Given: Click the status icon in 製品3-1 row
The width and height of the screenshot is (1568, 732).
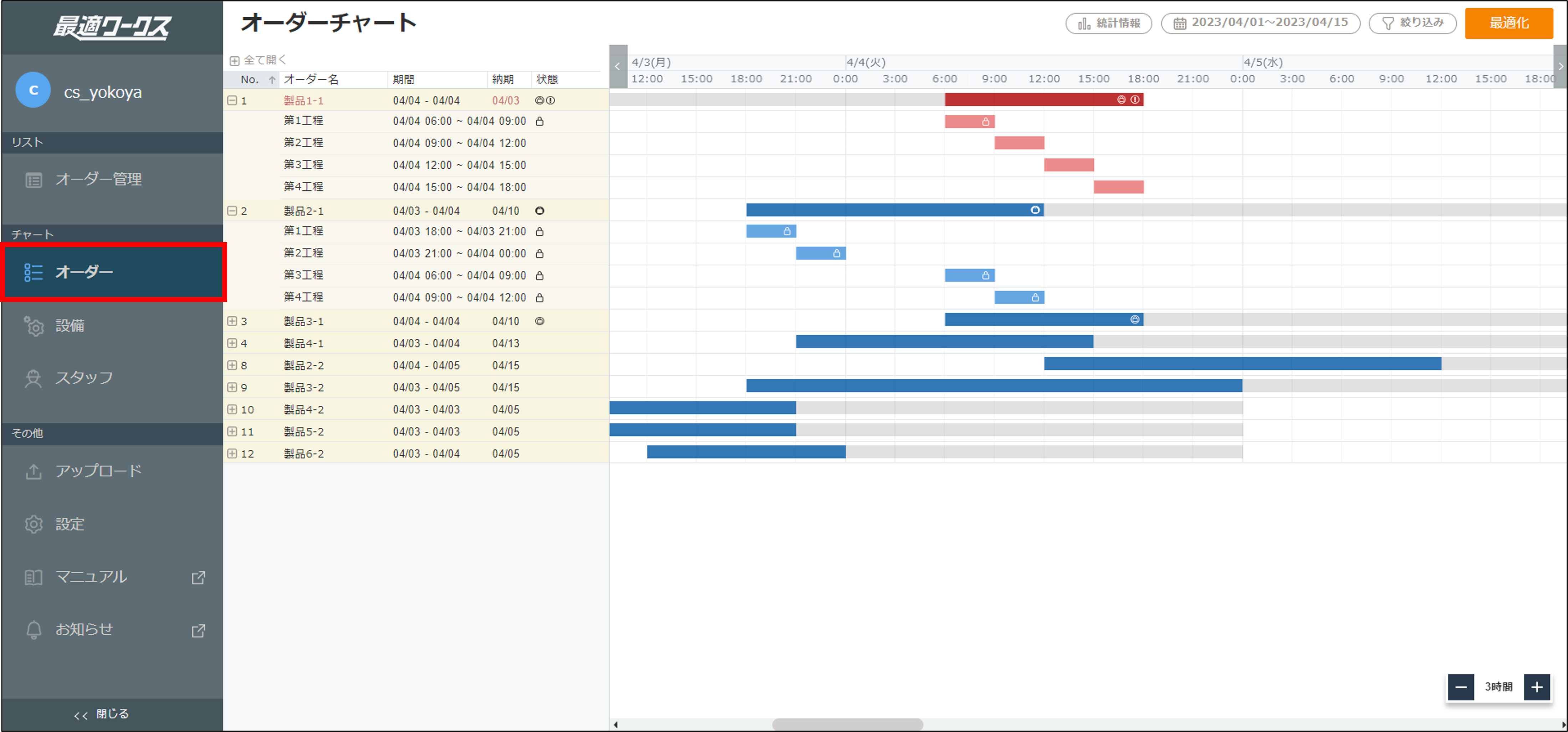Looking at the screenshot, I should pos(539,321).
